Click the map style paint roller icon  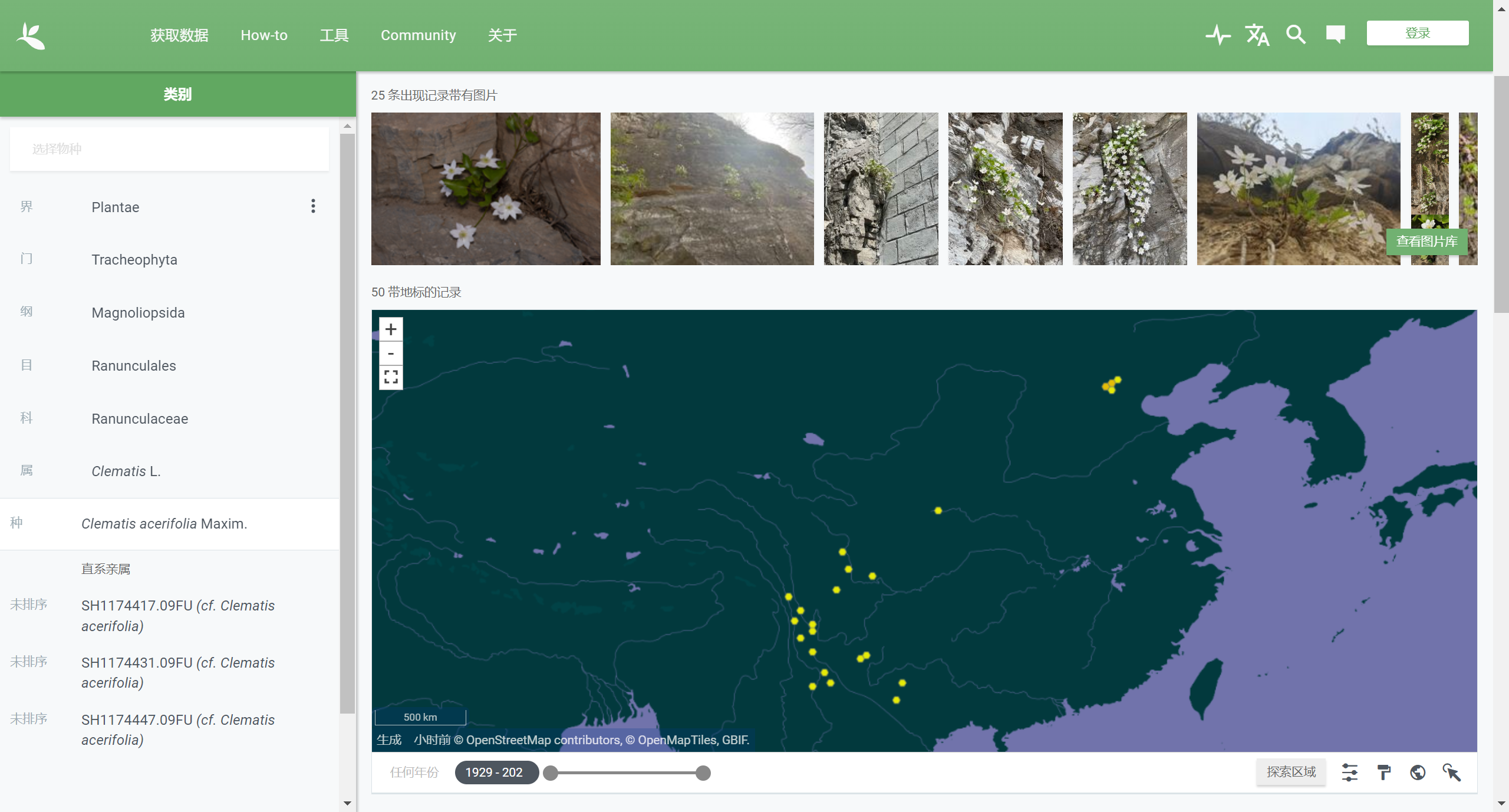tap(1383, 772)
